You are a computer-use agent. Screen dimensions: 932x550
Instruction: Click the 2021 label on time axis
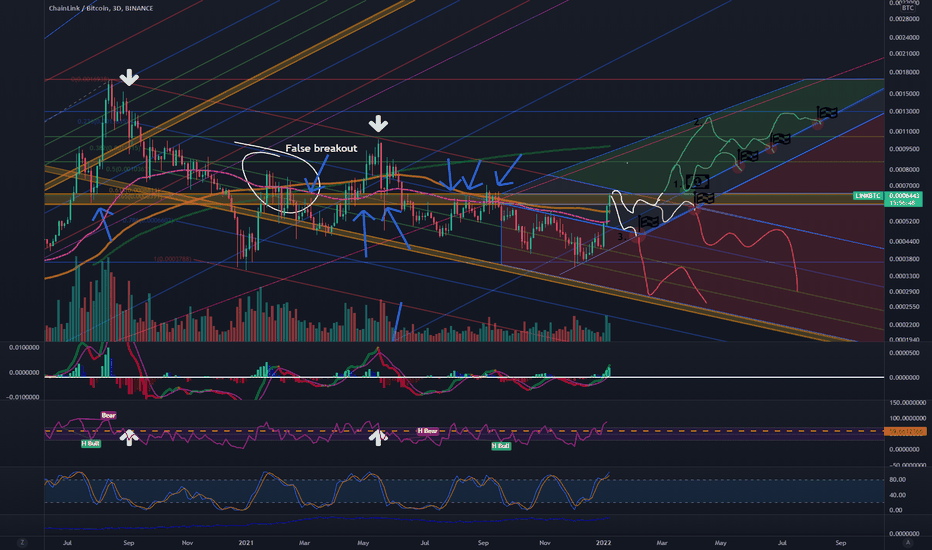(246, 542)
